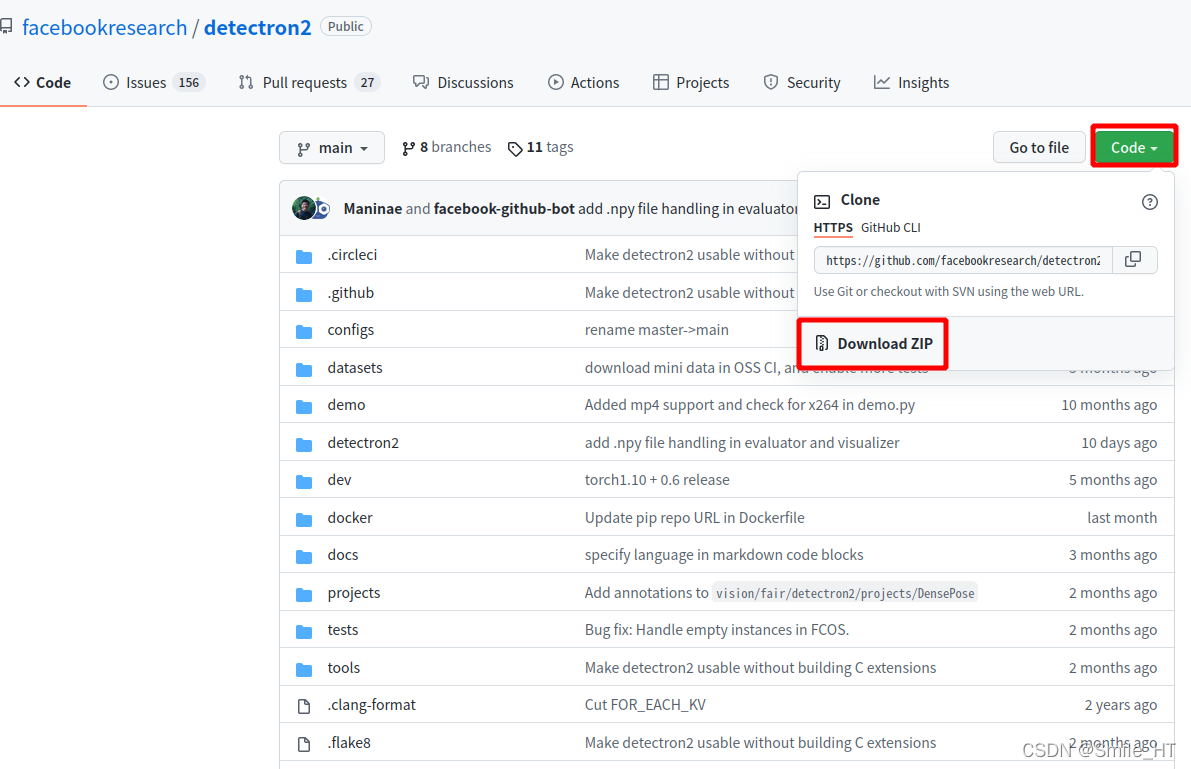Click the folder icon for .github

pyautogui.click(x=304, y=294)
